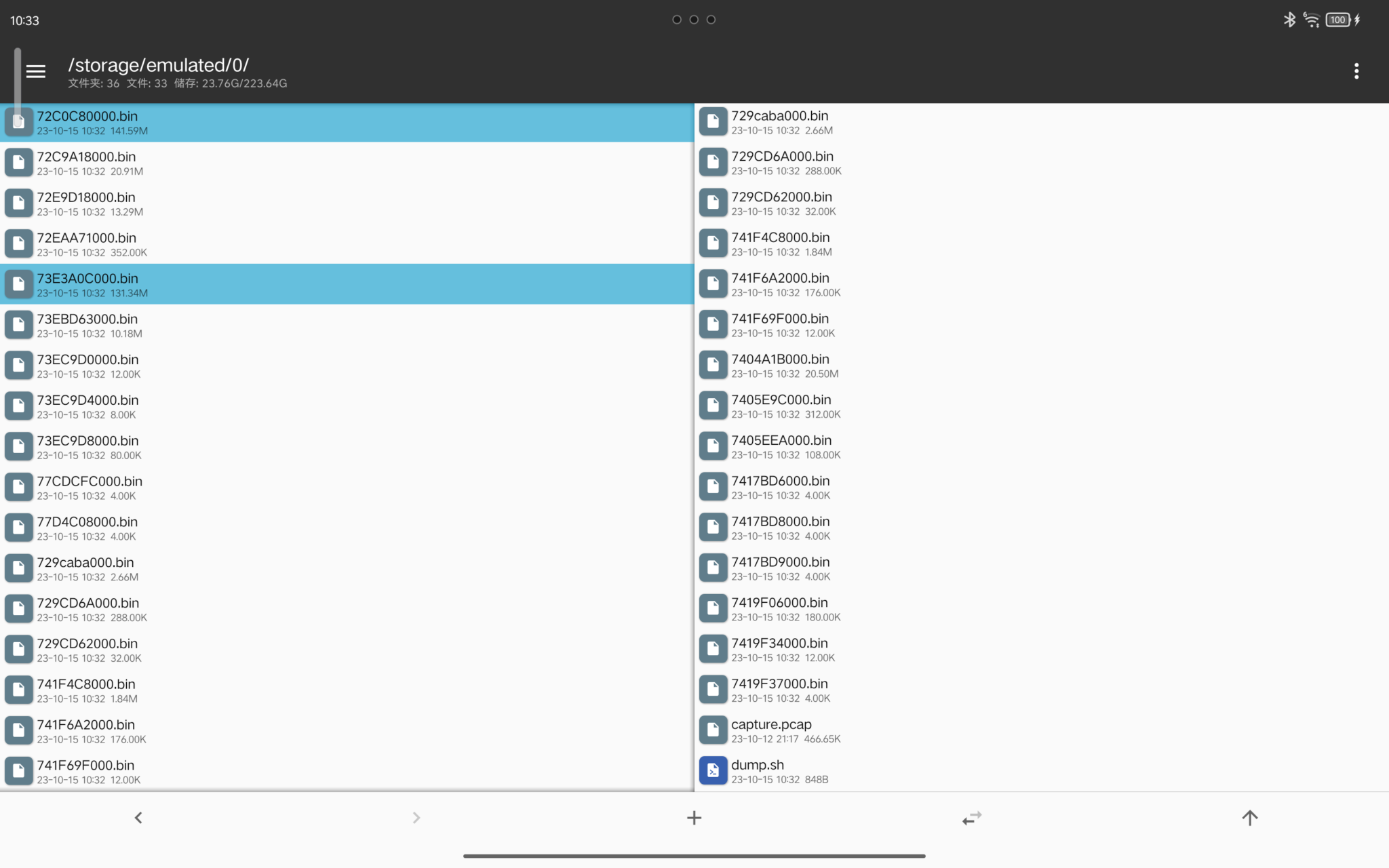
Task: Click battery indicator in status bar
Action: coord(1338,20)
